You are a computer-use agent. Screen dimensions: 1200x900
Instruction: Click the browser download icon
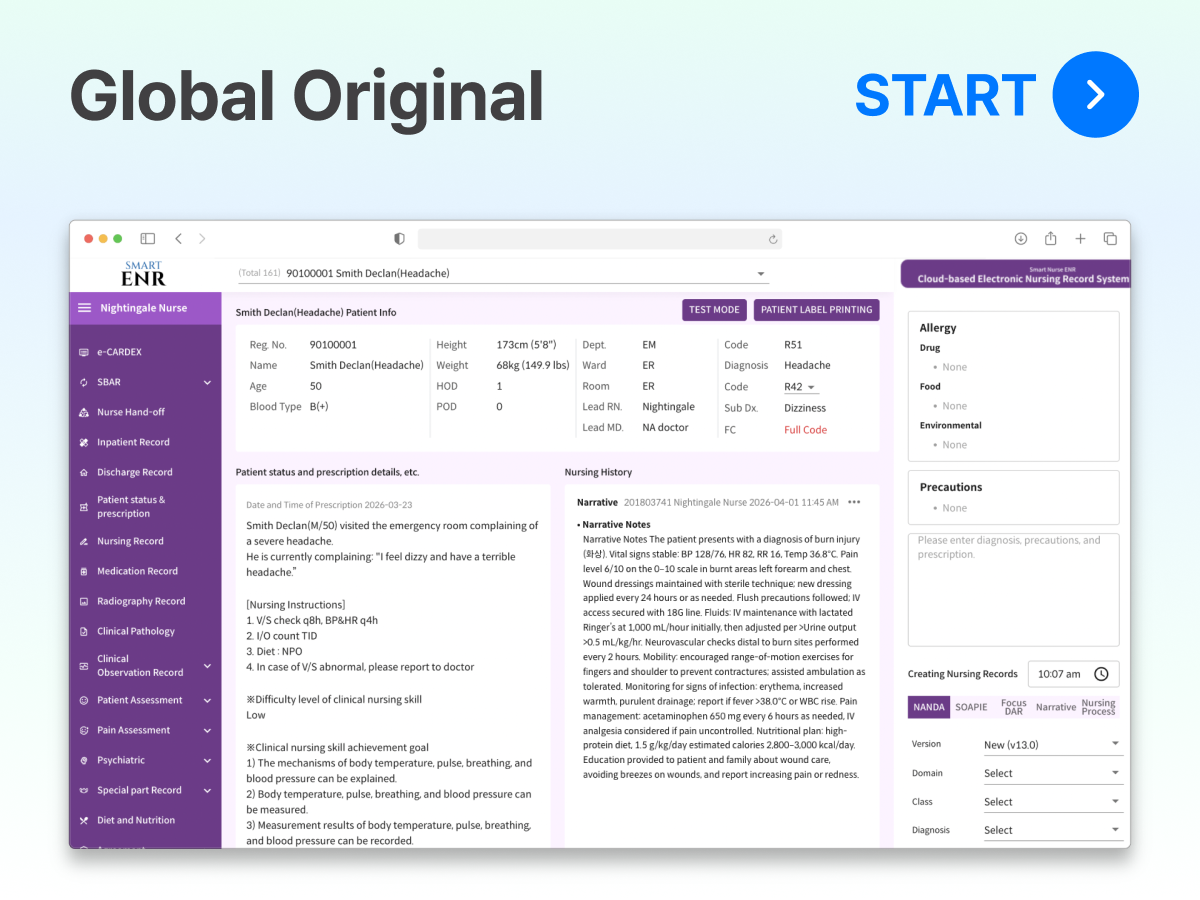[1021, 238]
